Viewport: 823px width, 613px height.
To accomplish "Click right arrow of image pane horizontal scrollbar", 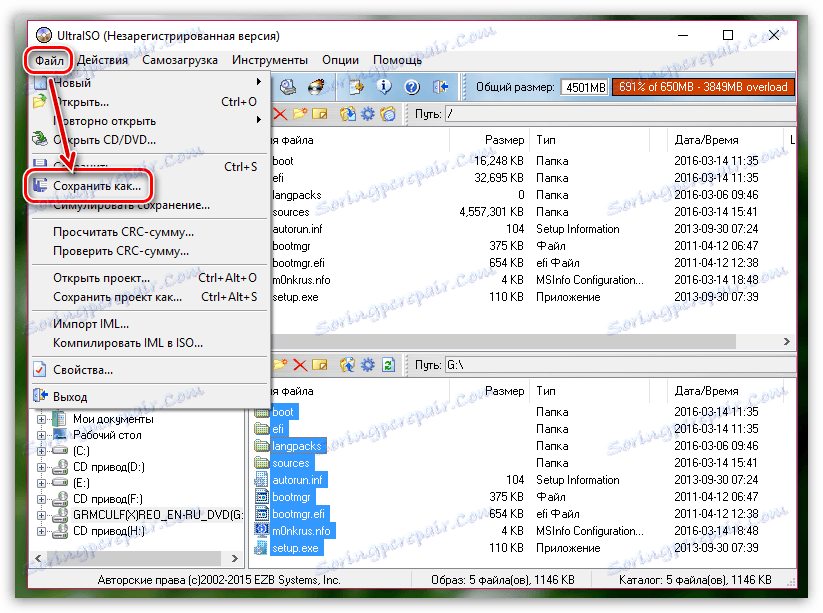I will click(x=786, y=341).
